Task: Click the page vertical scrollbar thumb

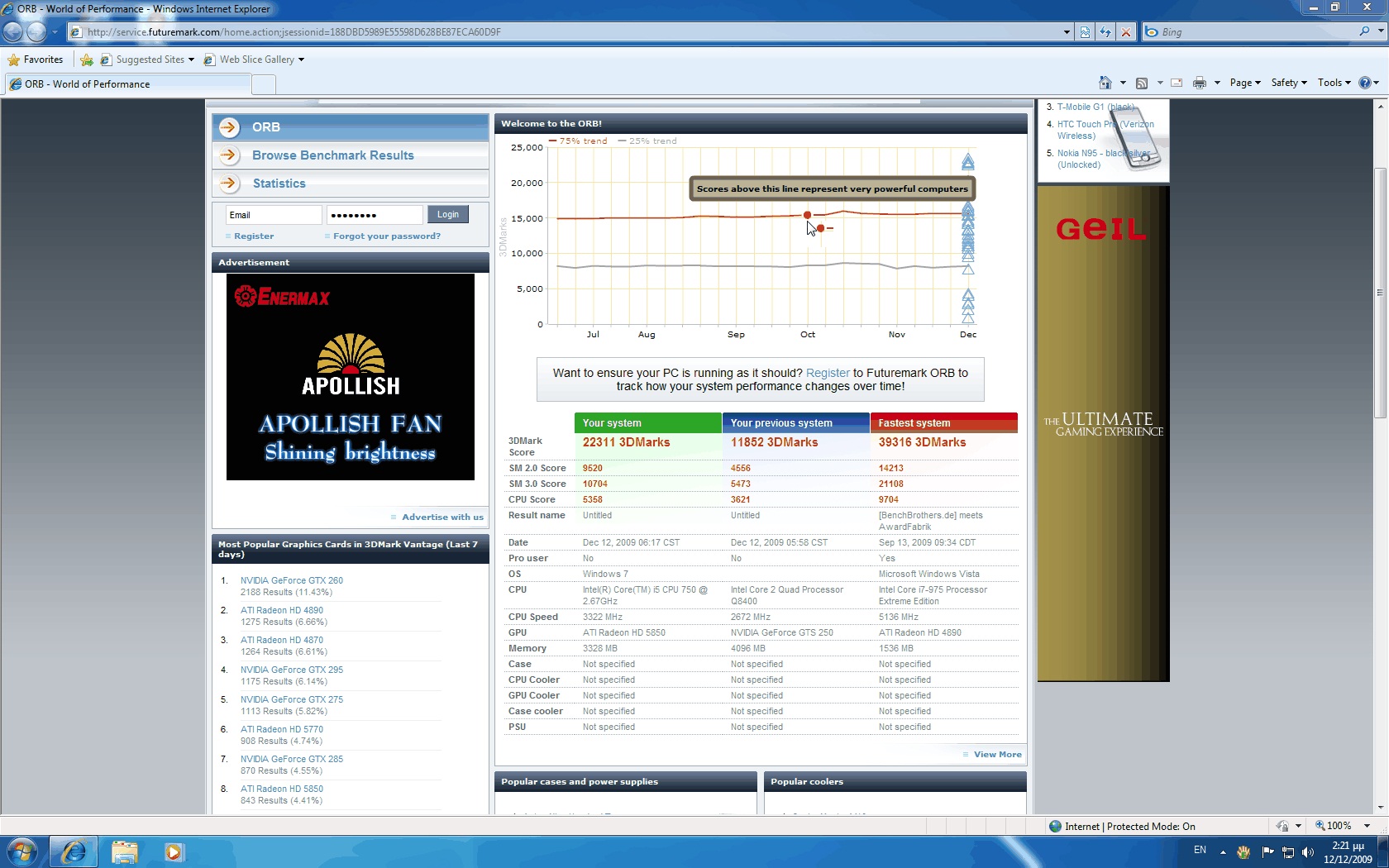Action: (1380, 293)
